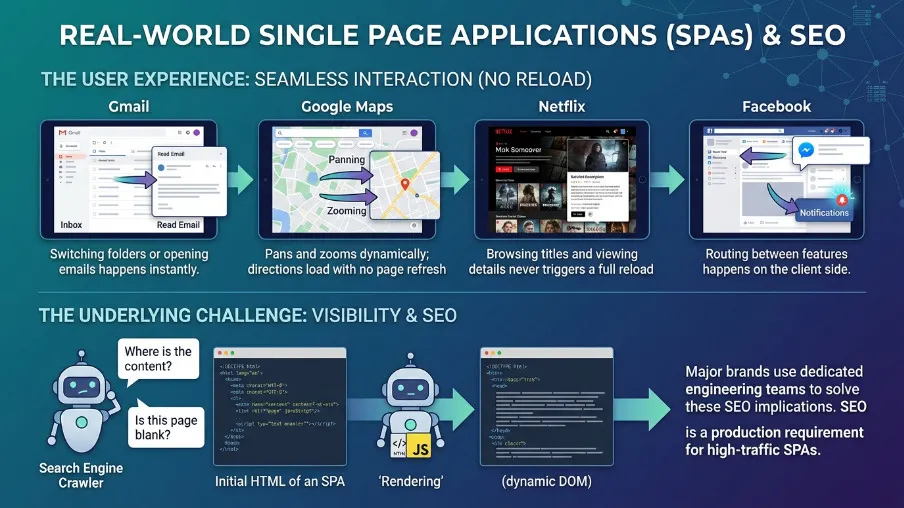
Task: Click the purple avatar in the Gmail mockup
Action: (197, 133)
